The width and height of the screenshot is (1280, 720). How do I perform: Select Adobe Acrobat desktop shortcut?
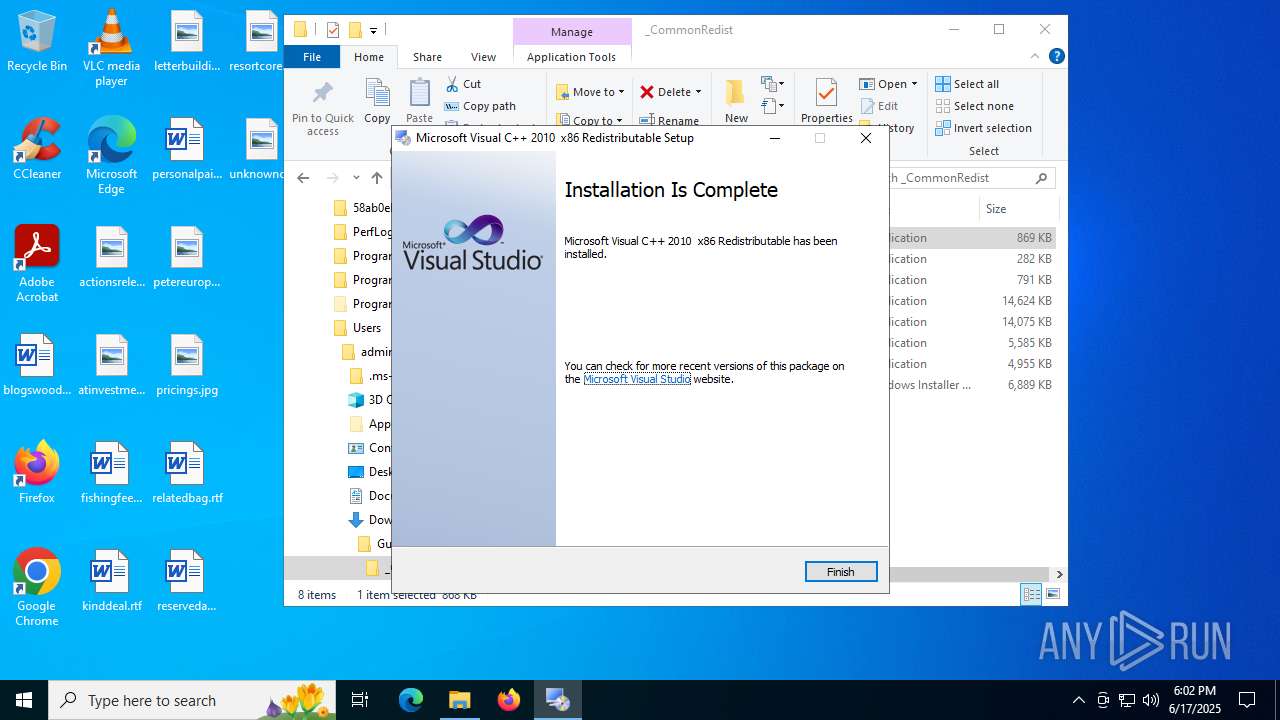click(37, 264)
